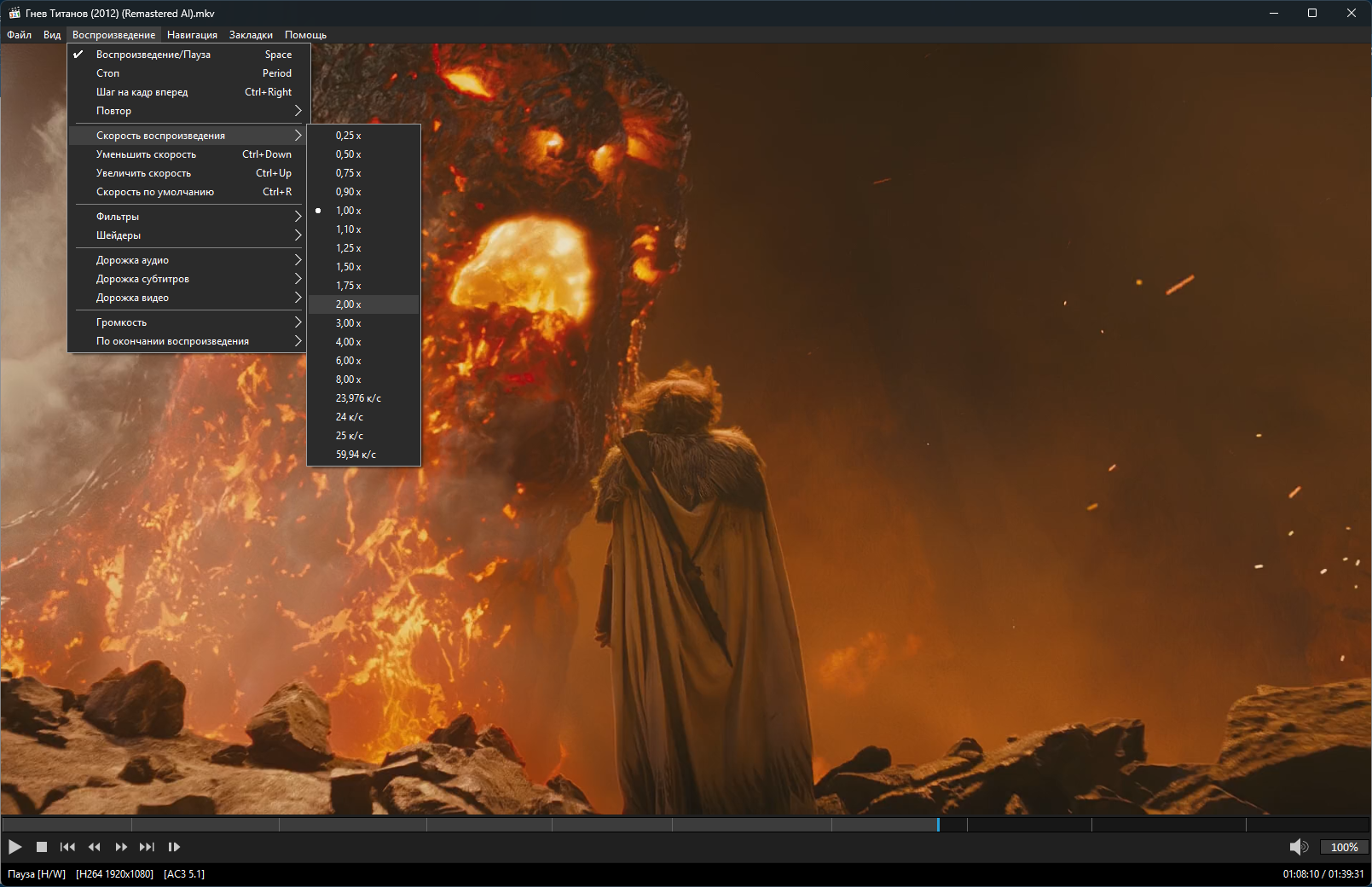This screenshot has height=887, width=1372.
Task: Select the 1,00 x speed radio option
Action: [349, 211]
